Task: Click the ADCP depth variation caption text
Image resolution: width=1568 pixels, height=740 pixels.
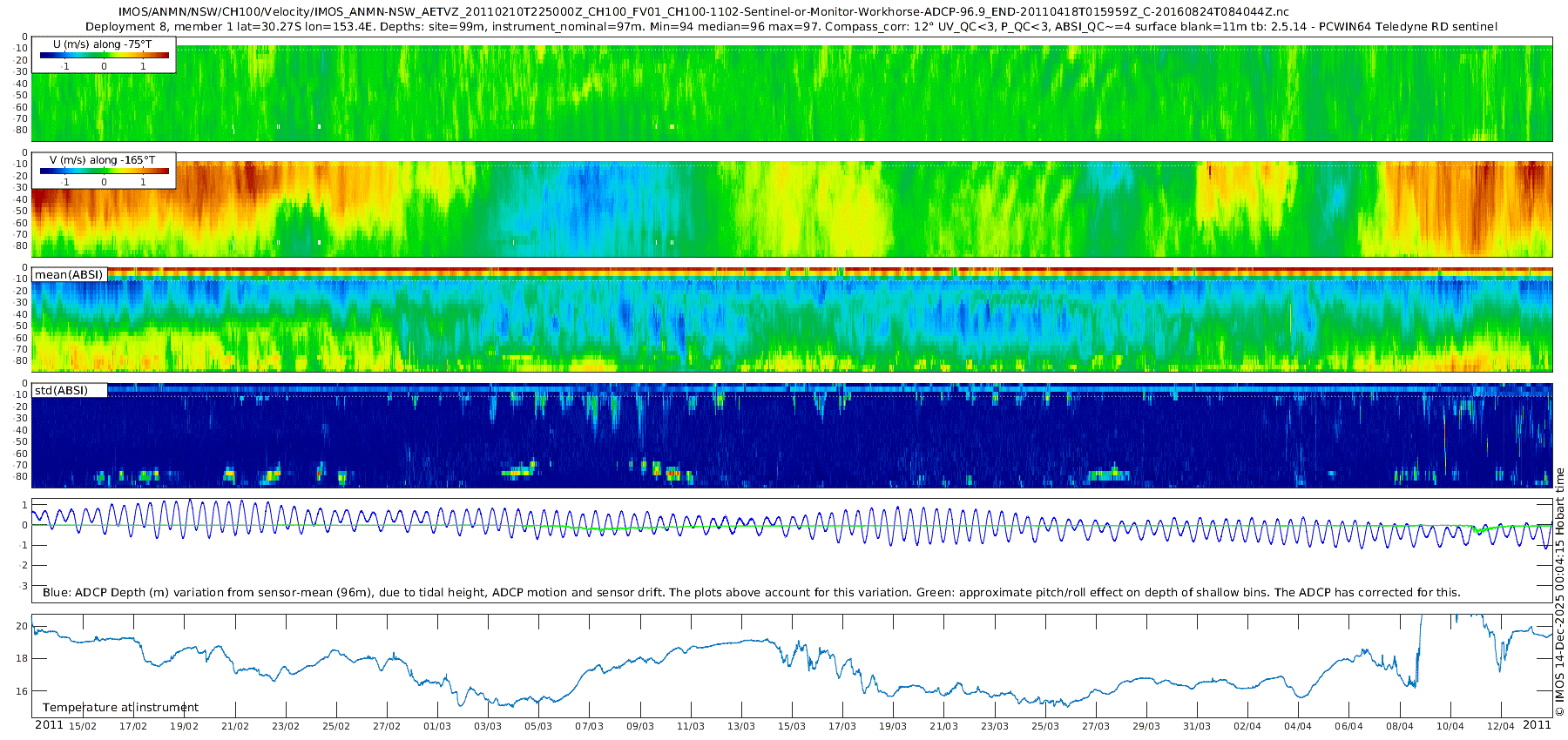Action: 751,593
